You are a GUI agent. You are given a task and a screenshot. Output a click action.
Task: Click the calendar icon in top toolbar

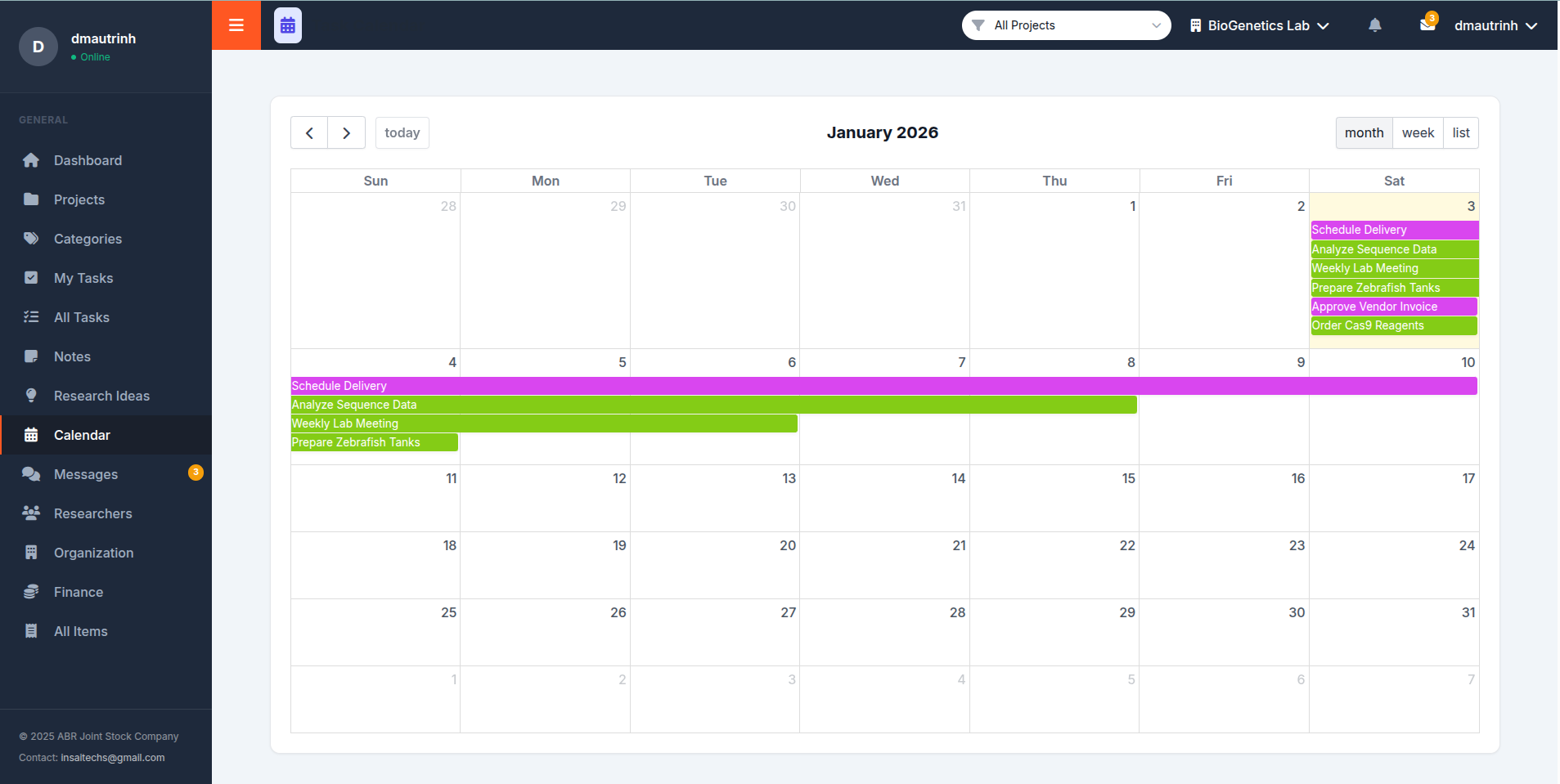(287, 25)
